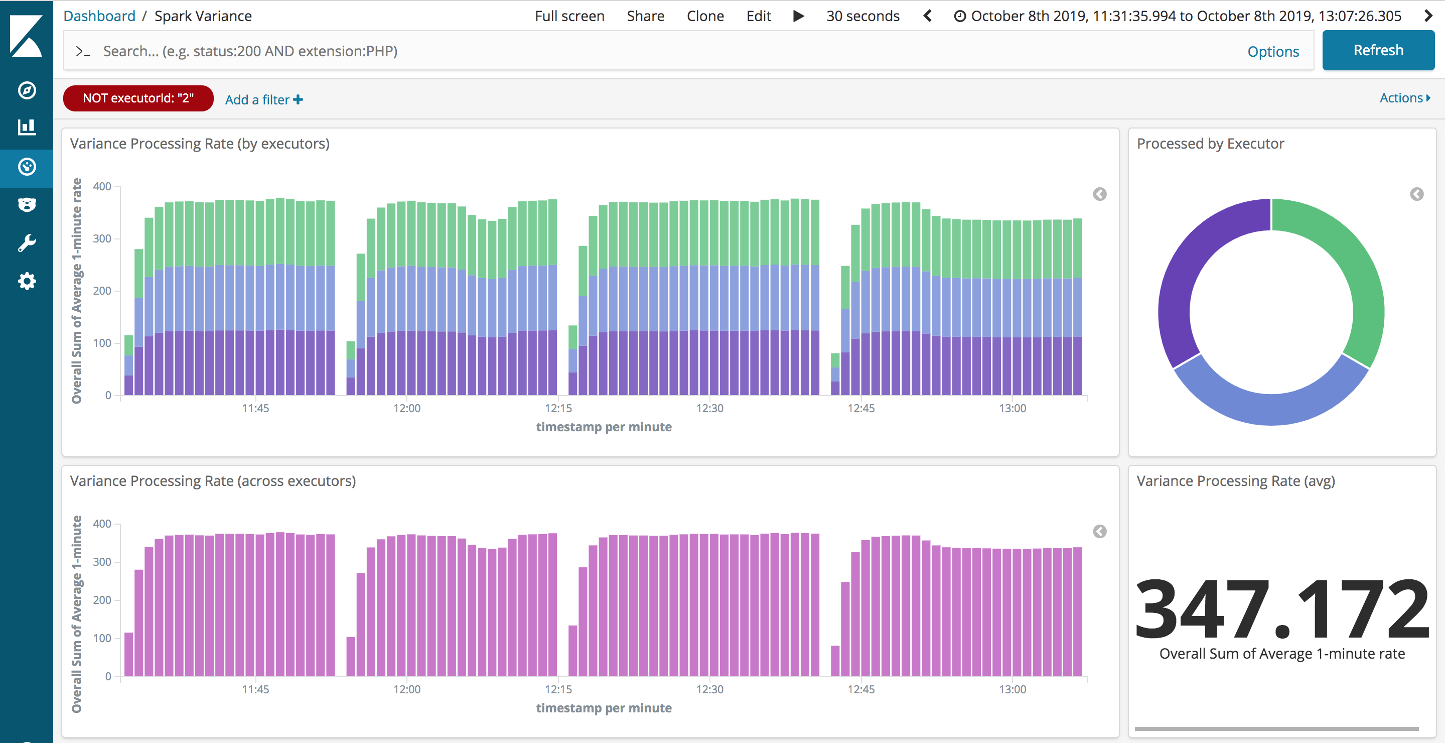Toggle the NOT executorId filter pill
The image size is (1445, 743).
[x=138, y=99]
